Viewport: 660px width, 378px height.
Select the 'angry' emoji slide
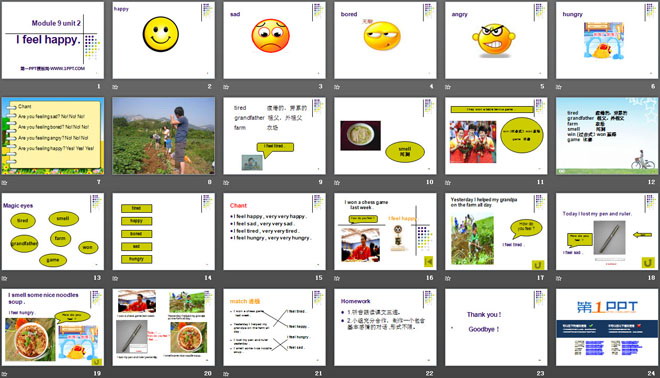(x=496, y=40)
